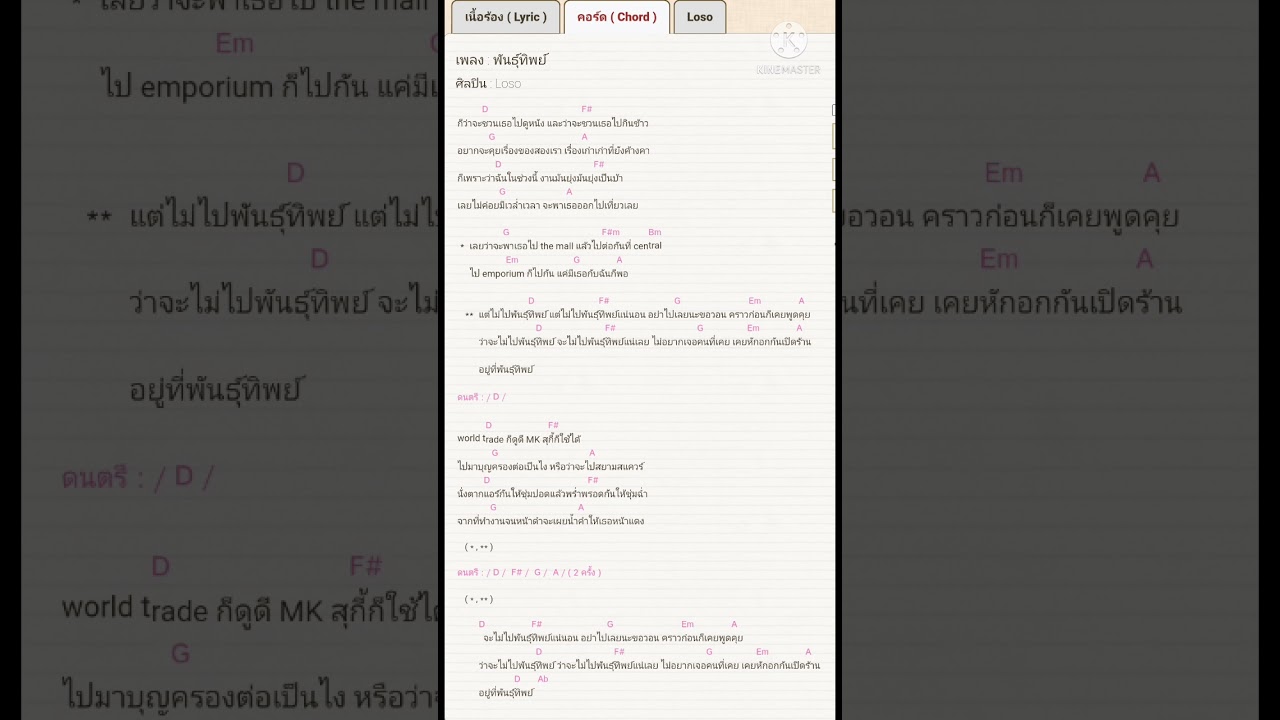1280x720 pixels.
Task: Click the F#m chord above the mall line
Action: pyautogui.click(x=611, y=233)
